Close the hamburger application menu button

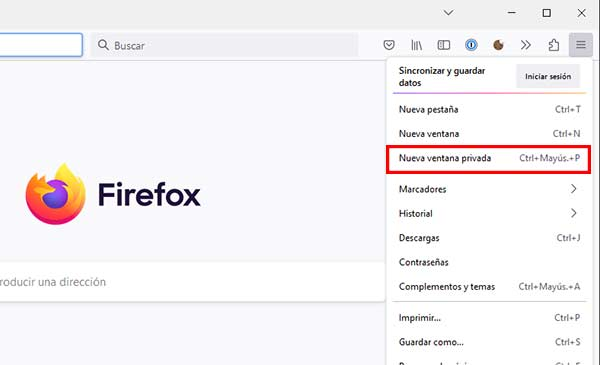[x=581, y=45]
